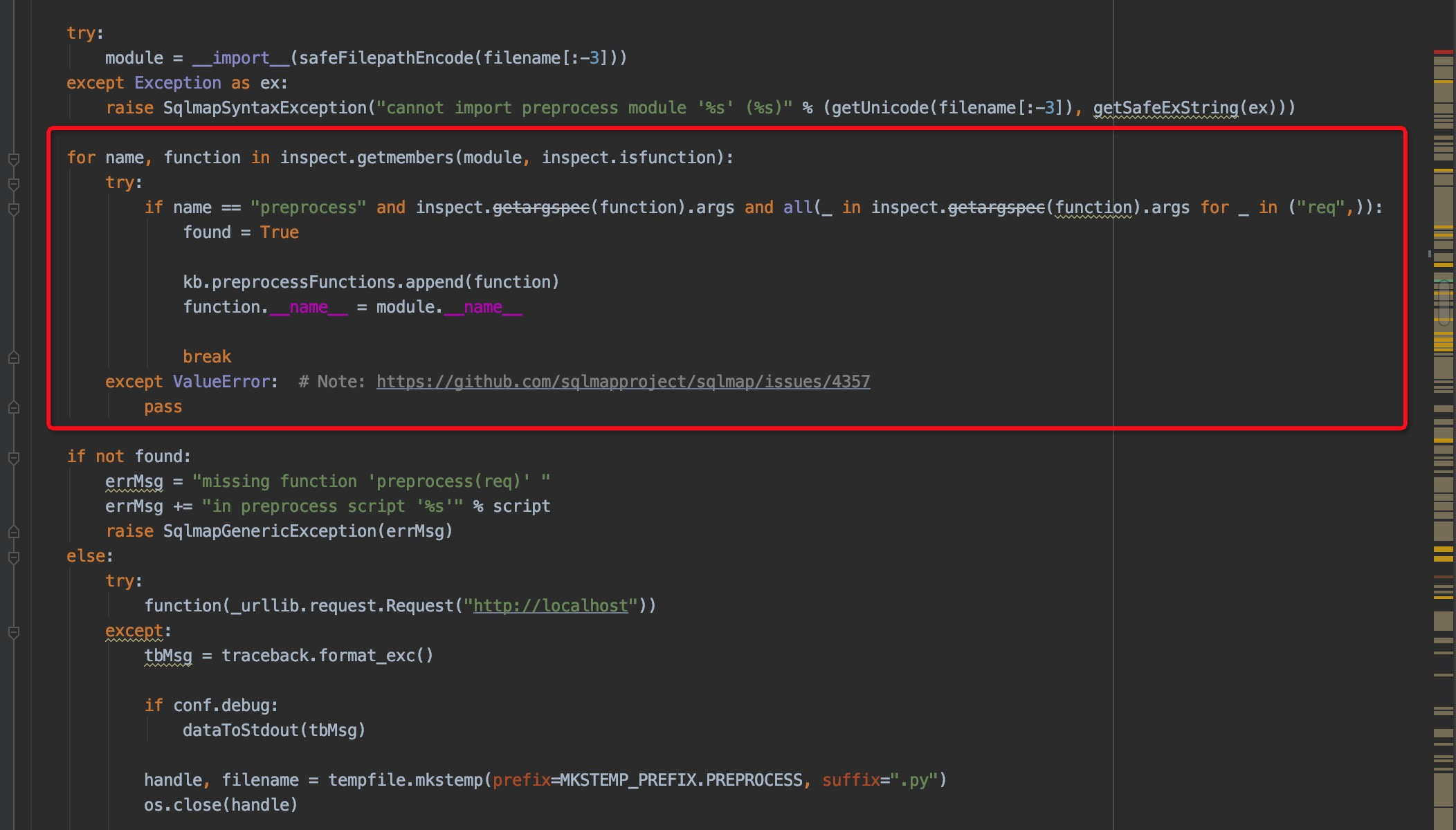Click 'MKSTEMP_PREFIX.PREPROCESS' constant
Image resolution: width=1456 pixels, height=830 pixels.
(x=681, y=780)
